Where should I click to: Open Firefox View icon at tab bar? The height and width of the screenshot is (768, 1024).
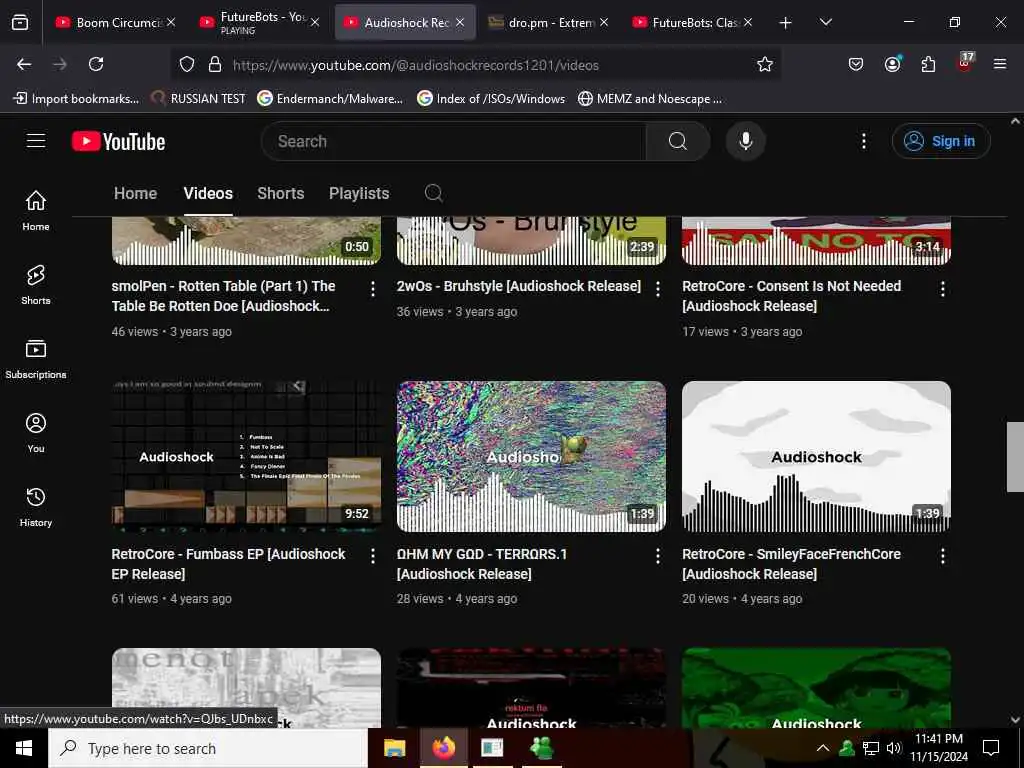pyautogui.click(x=20, y=22)
